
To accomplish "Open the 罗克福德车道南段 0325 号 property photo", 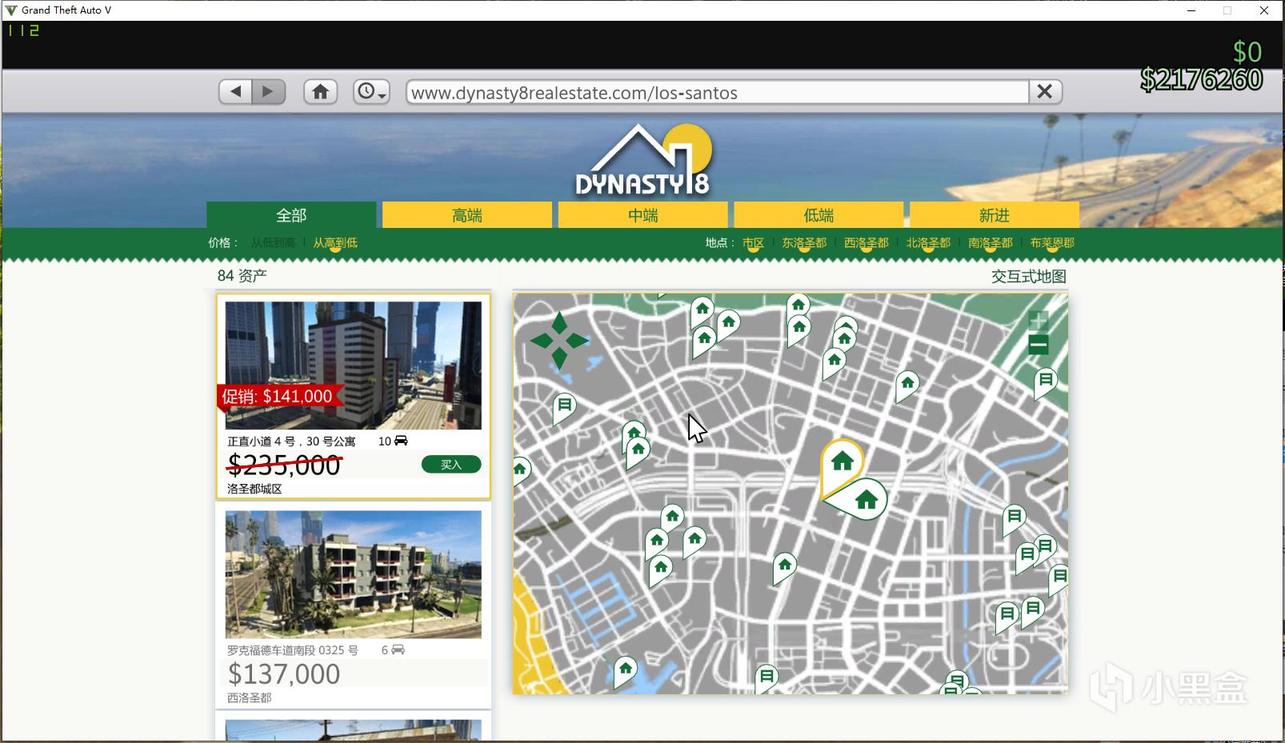I will 353,574.
